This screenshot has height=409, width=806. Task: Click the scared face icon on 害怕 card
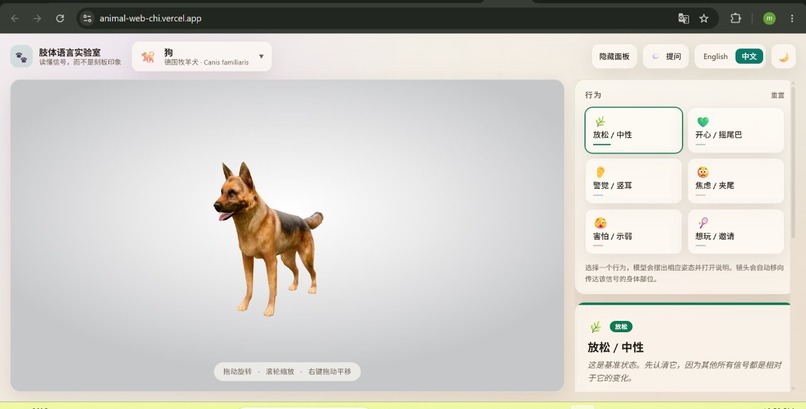[600, 222]
